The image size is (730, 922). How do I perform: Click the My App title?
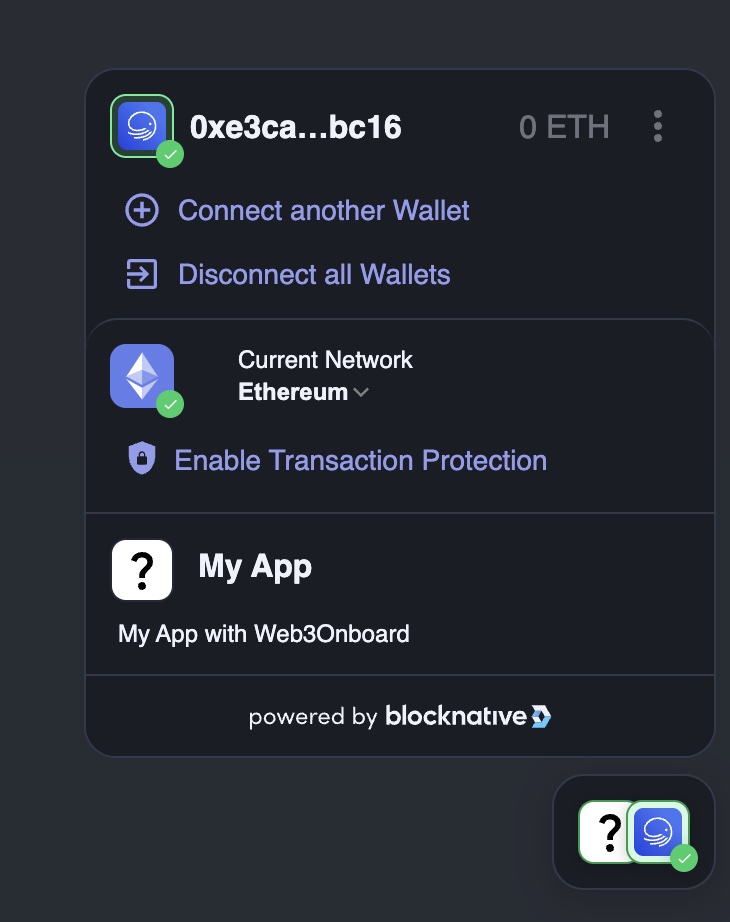[255, 566]
